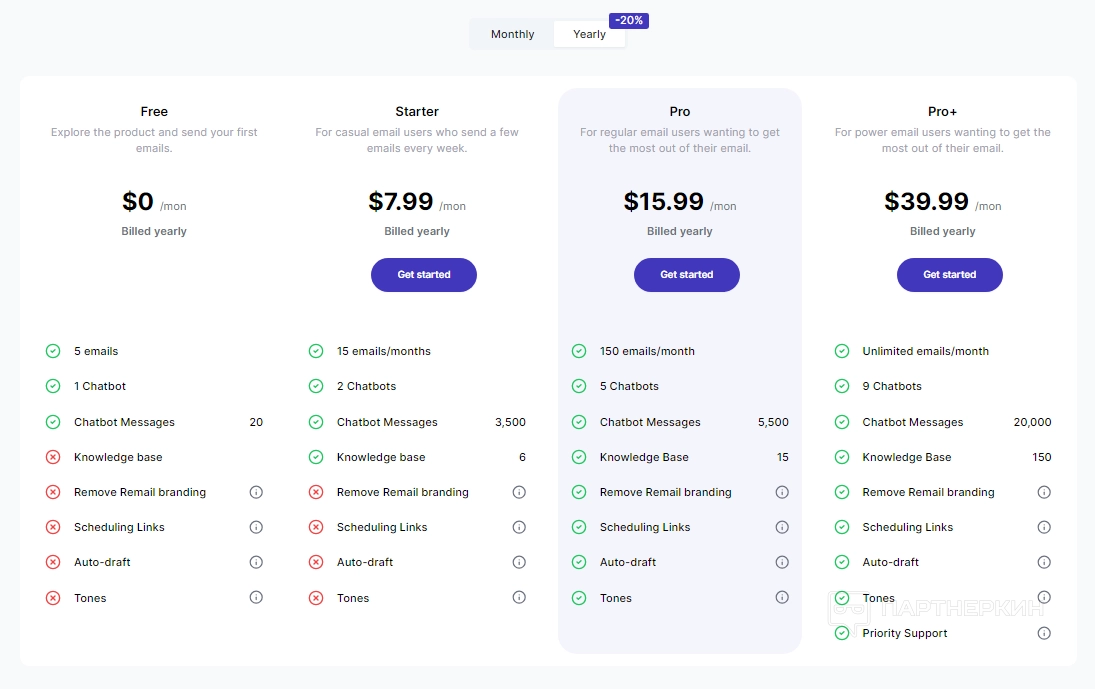Click red cross icon beside Starter Auto-draft
Viewport: 1095px width, 689px height.
[x=316, y=562]
